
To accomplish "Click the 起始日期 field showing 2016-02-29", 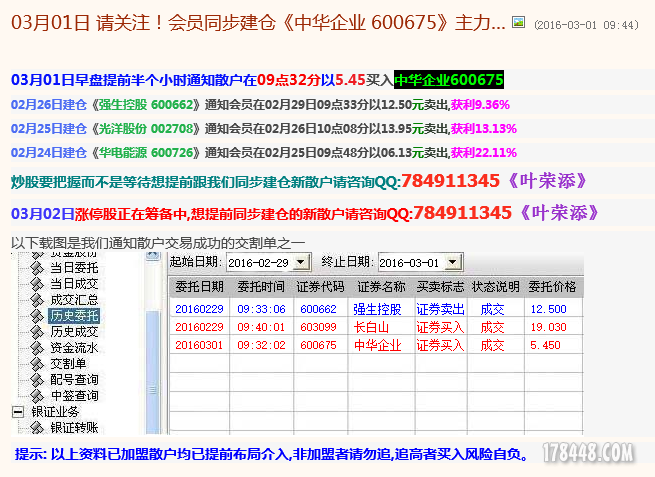I will [268, 262].
